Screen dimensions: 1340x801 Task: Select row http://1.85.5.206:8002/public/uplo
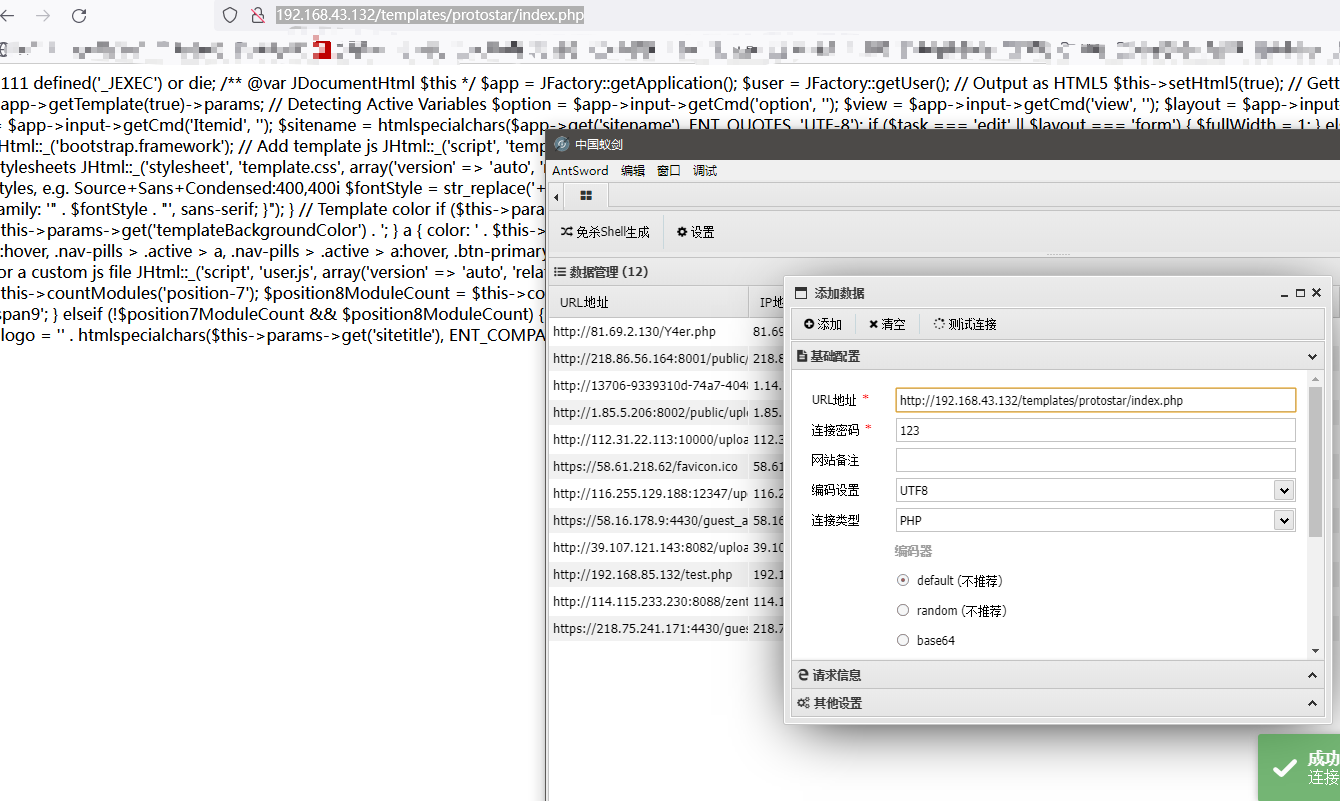[x=649, y=412]
